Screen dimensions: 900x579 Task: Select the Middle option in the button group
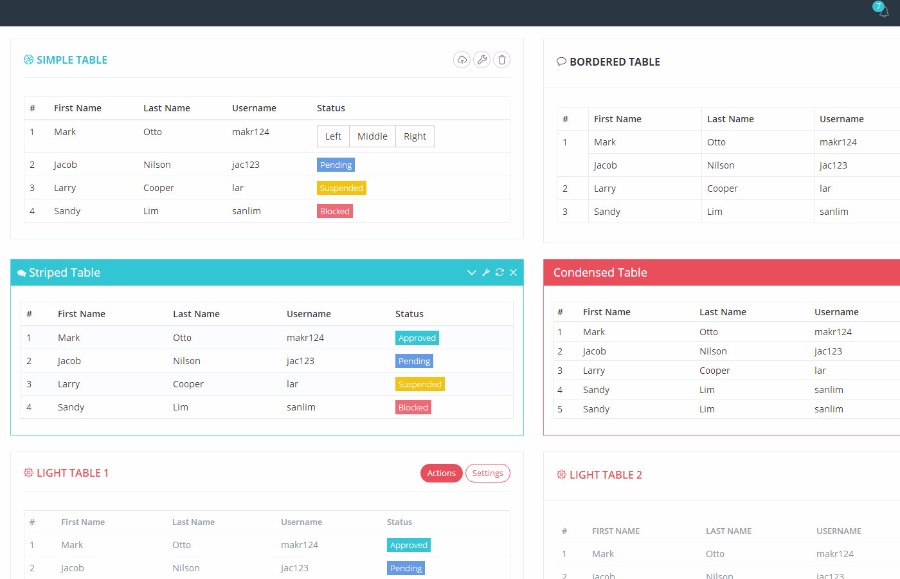(374, 136)
